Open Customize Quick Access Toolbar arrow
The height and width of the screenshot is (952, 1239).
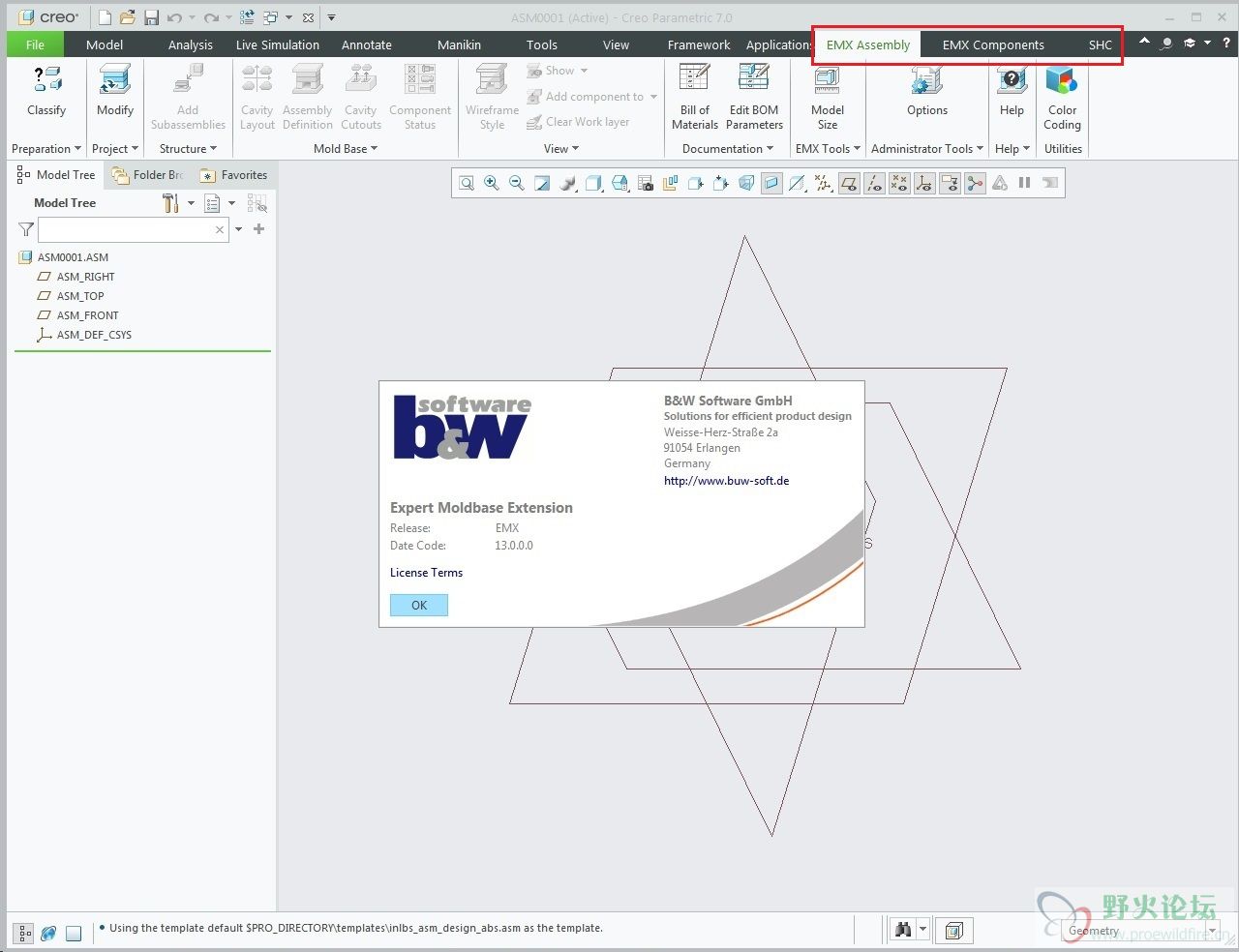[331, 17]
